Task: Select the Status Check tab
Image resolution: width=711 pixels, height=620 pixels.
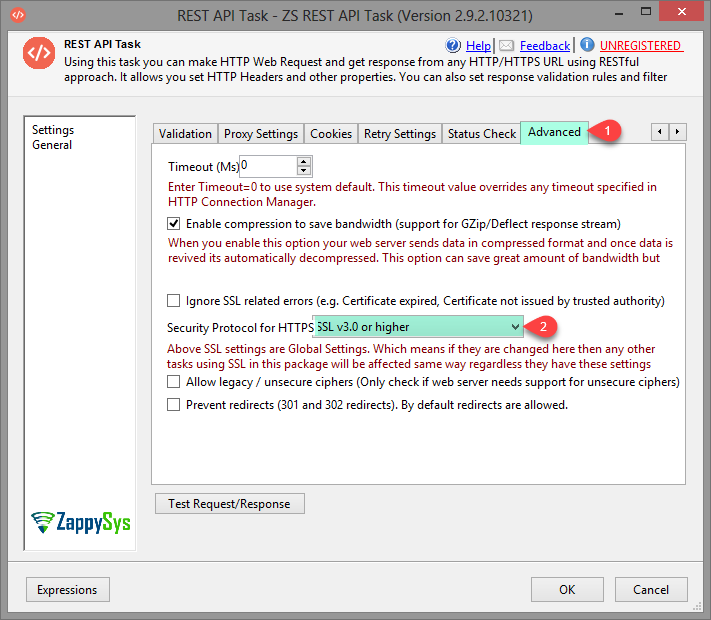Action: [482, 134]
